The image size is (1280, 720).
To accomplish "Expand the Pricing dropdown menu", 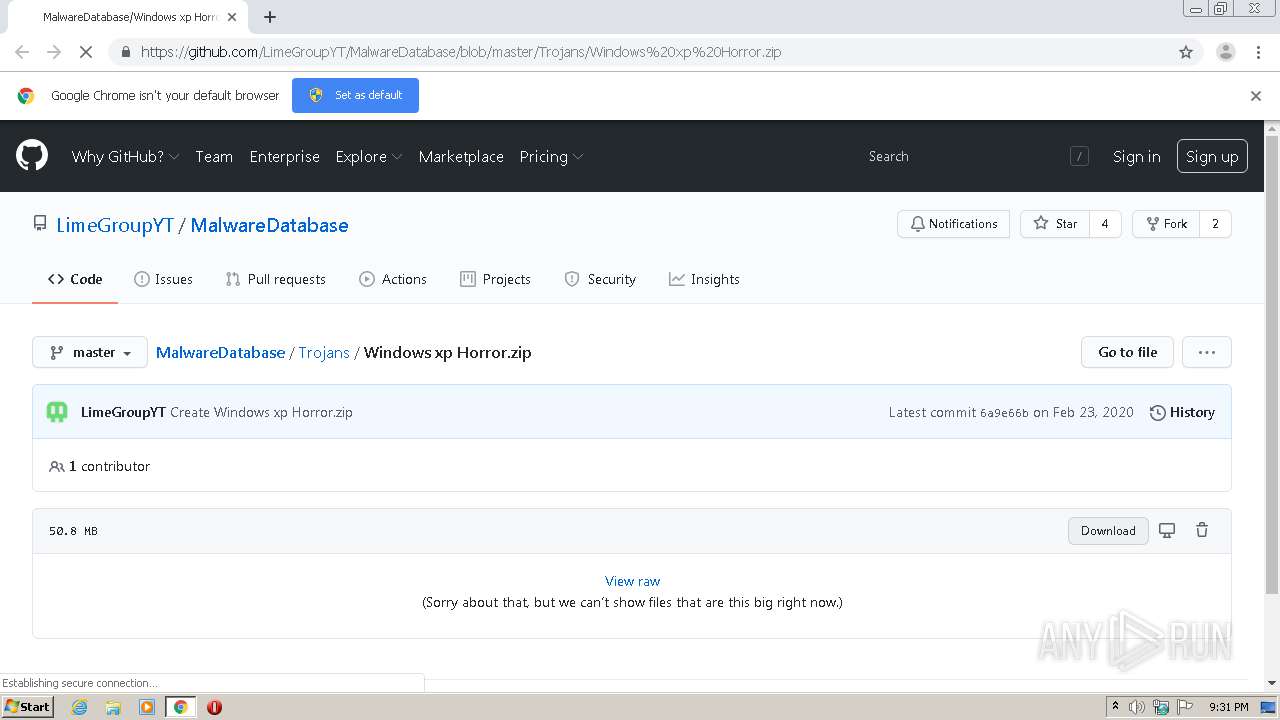I will point(551,156).
